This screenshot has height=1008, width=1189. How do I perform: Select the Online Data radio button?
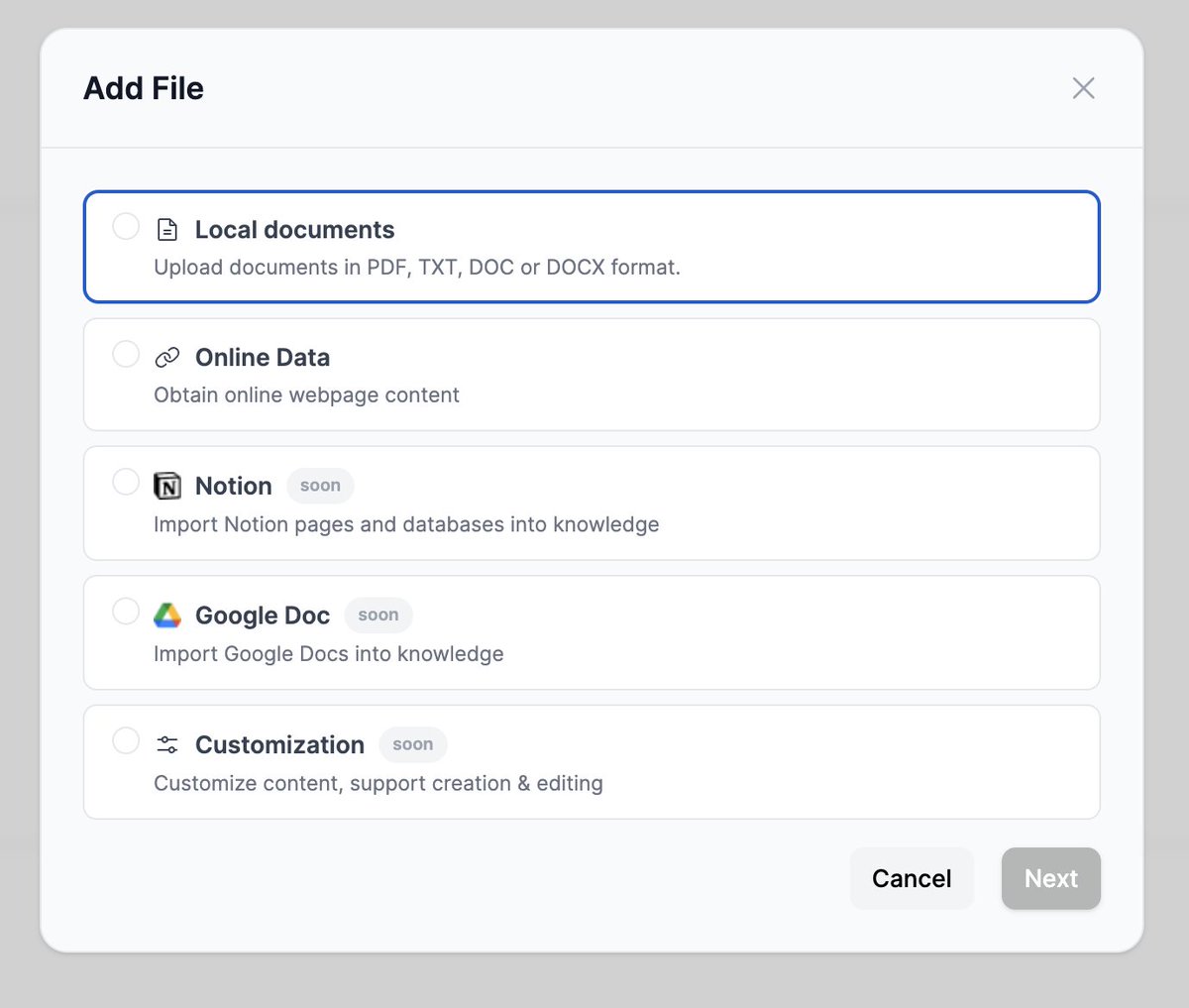[x=126, y=354]
